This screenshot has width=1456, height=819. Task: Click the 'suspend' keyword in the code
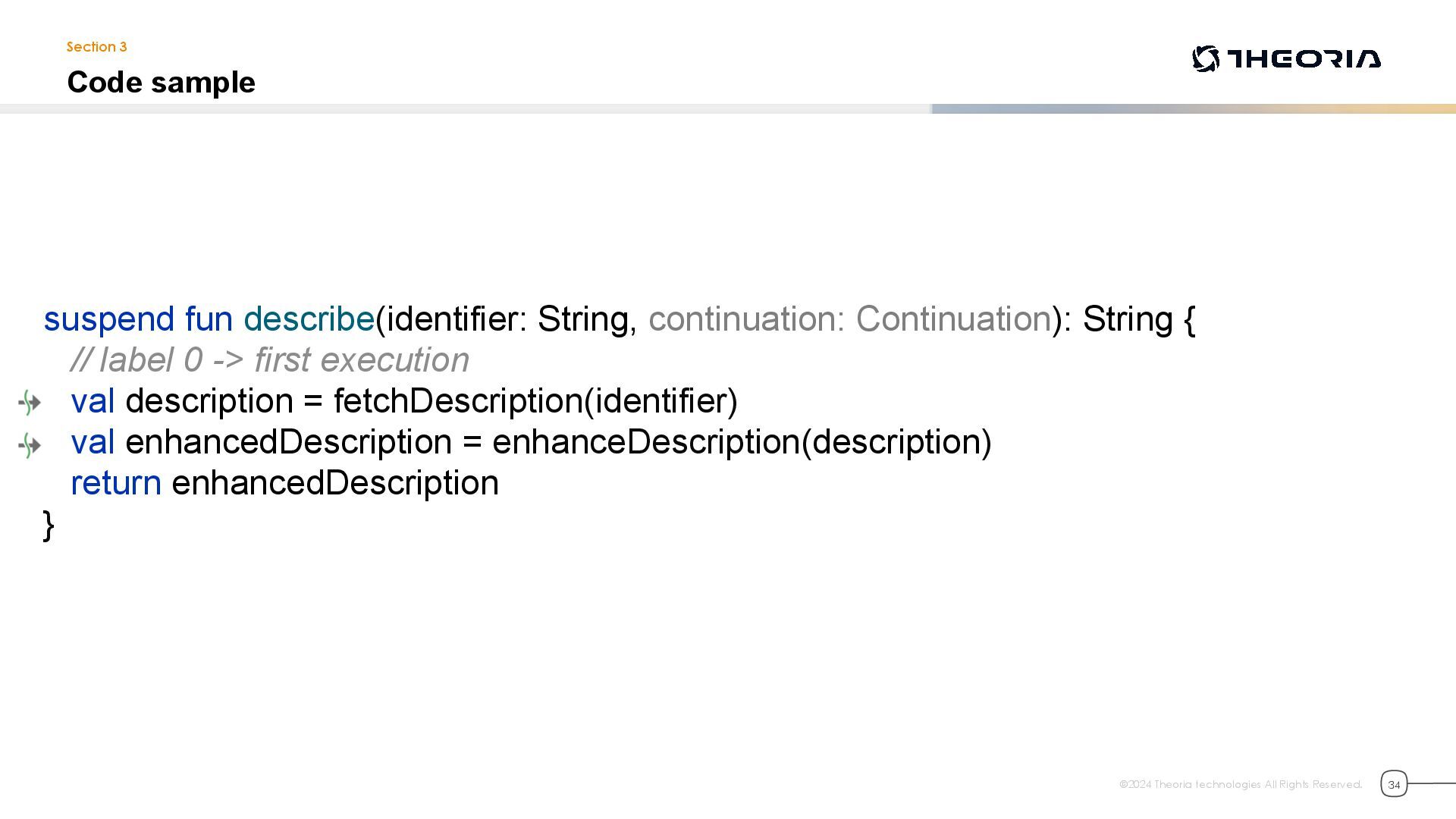pos(109,319)
